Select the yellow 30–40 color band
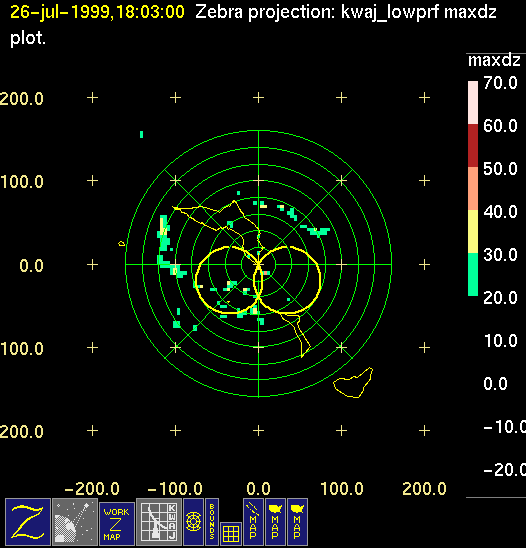The width and height of the screenshot is (526, 548). point(473,231)
